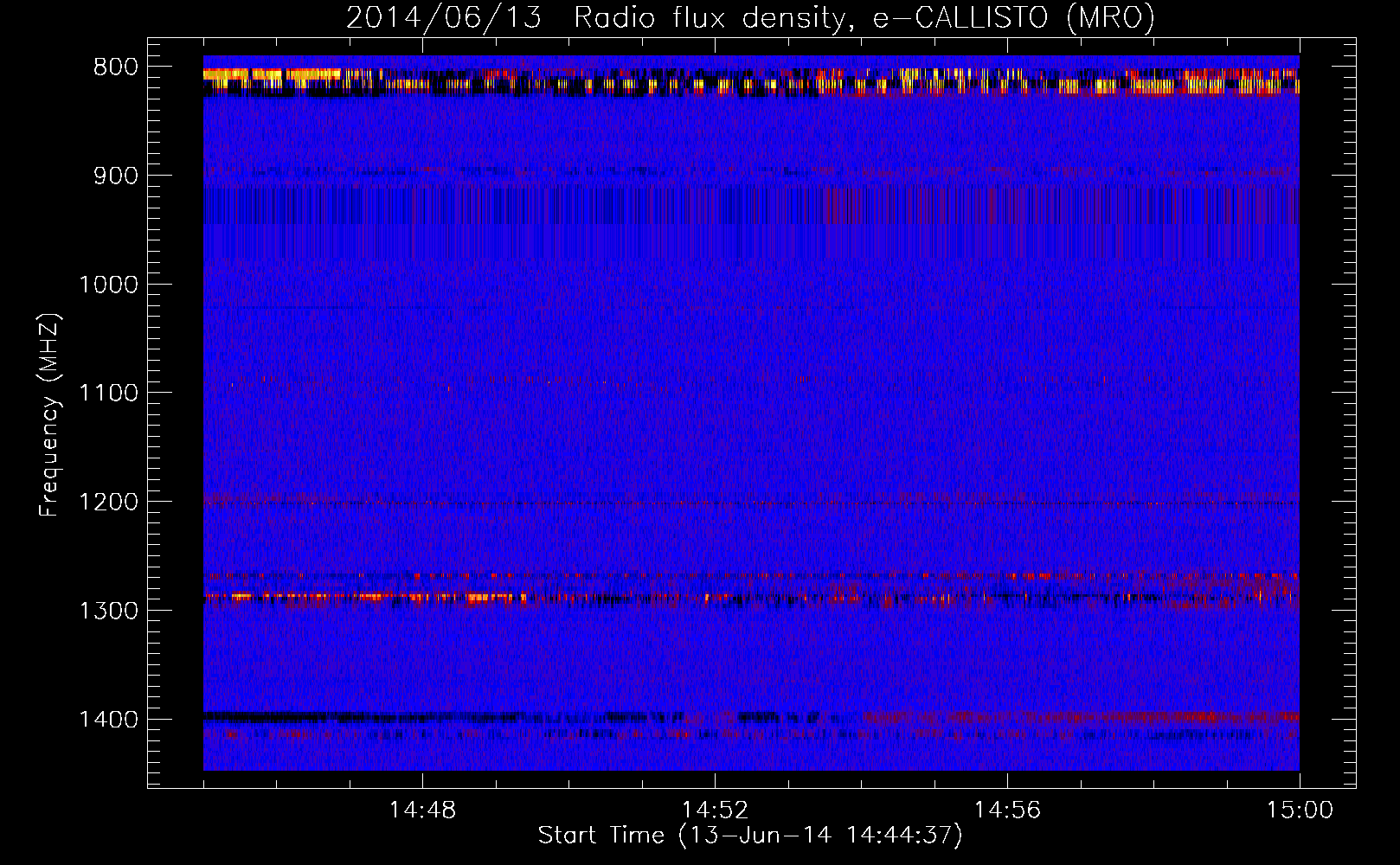Click the 14:56 time axis label
Viewport: 1400px width, 865px height.
[1007, 811]
